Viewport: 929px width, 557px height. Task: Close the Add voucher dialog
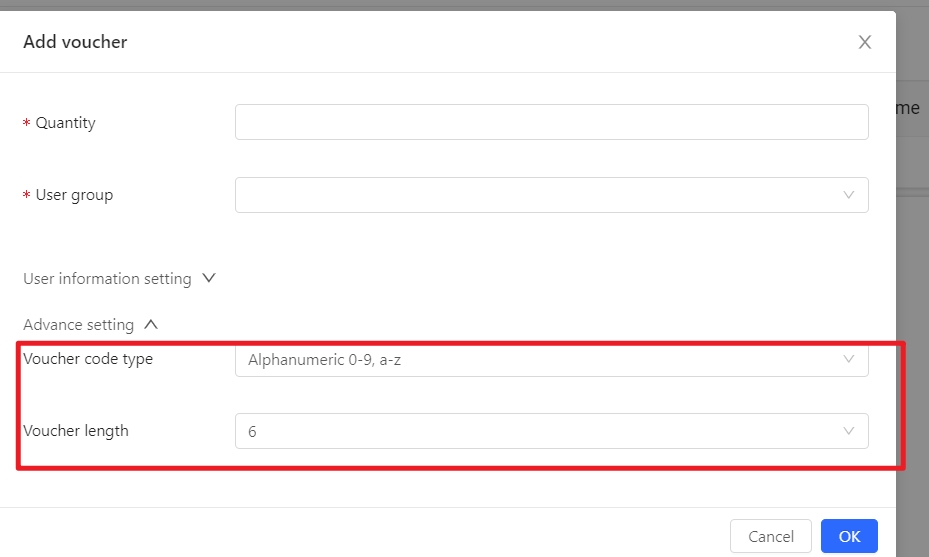[x=864, y=42]
